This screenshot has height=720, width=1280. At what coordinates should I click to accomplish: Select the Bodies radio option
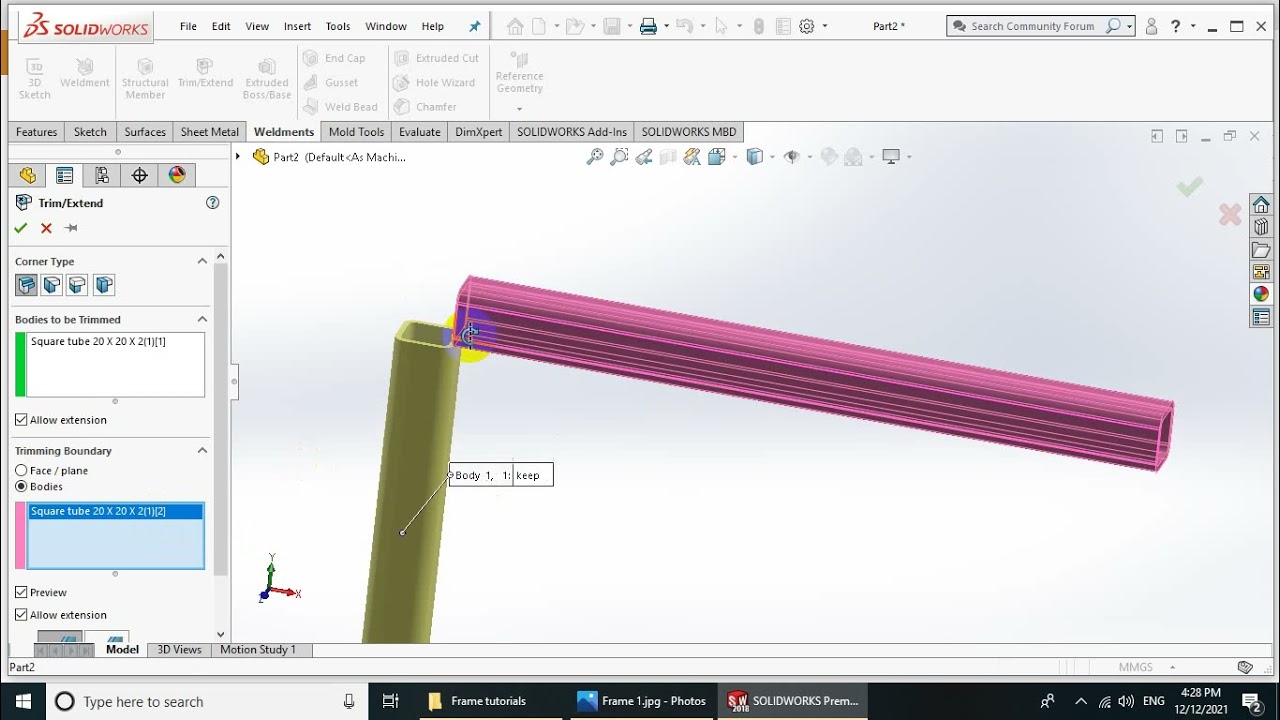pyautogui.click(x=21, y=486)
